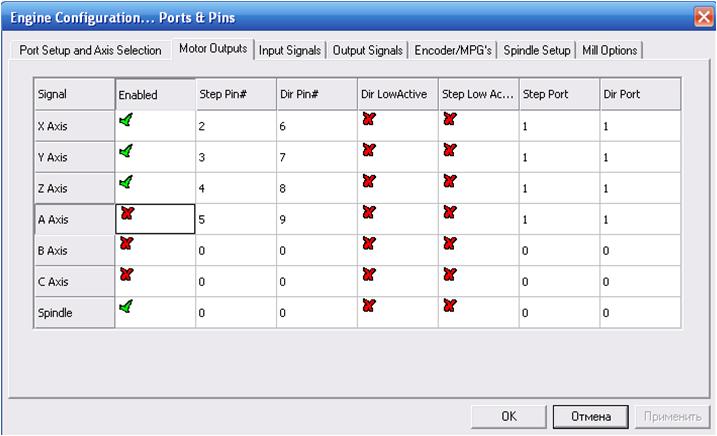Image resolution: width=717 pixels, height=436 pixels.
Task: Click the A Axis Dir Pin# cell
Action: (x=316, y=220)
